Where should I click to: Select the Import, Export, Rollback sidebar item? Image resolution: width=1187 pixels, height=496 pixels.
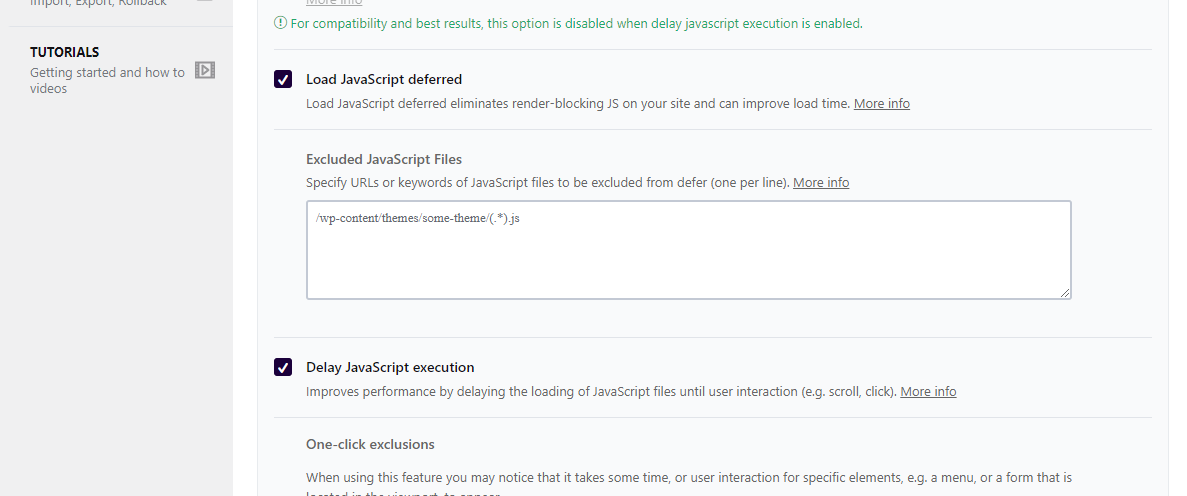tap(98, 3)
